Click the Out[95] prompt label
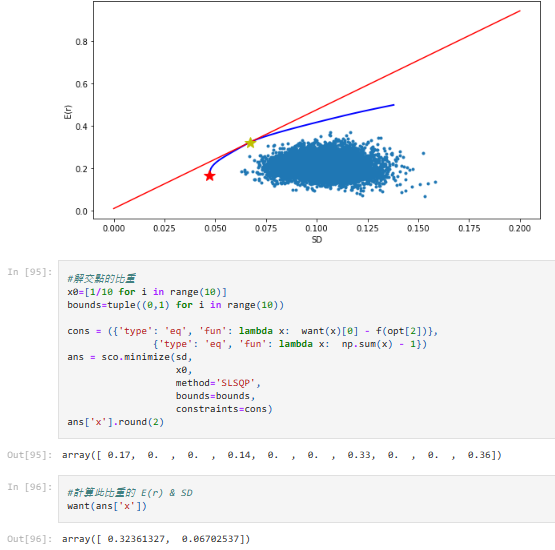The image size is (555, 550). (30, 455)
